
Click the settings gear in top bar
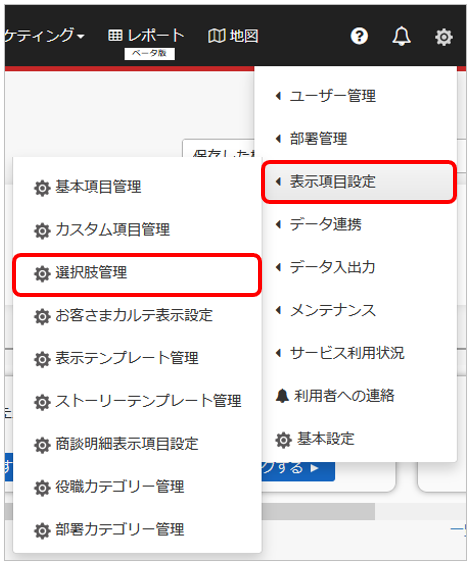(444, 37)
